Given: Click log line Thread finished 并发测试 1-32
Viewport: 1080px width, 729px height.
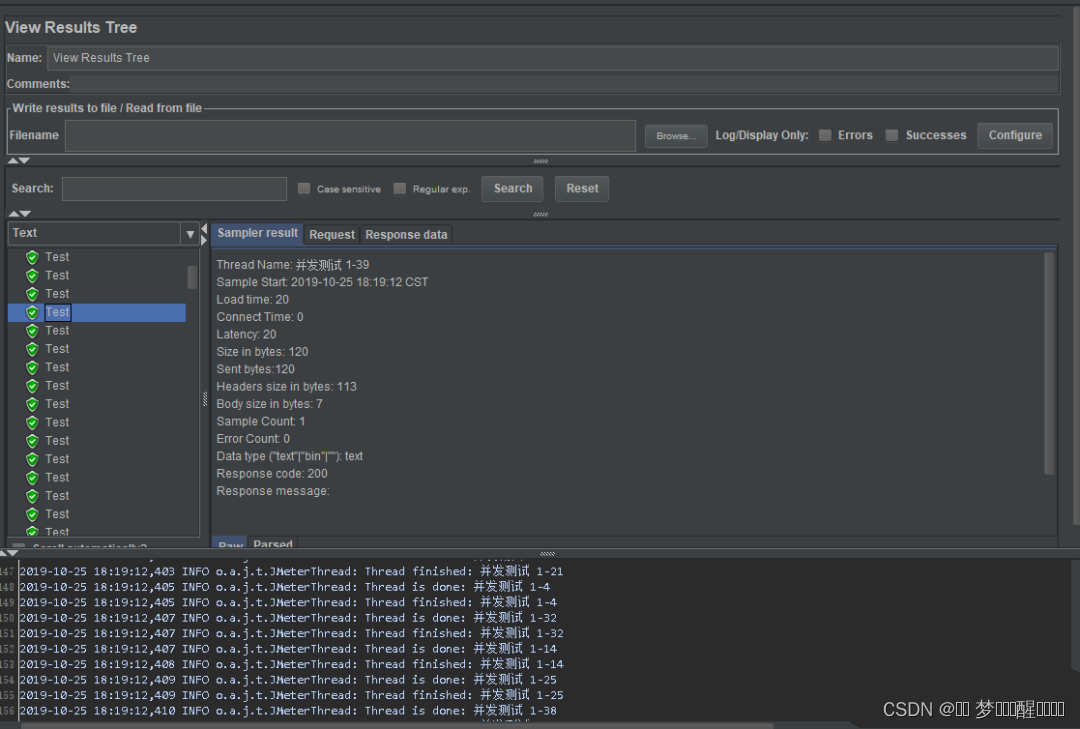Looking at the screenshot, I should tap(292, 633).
